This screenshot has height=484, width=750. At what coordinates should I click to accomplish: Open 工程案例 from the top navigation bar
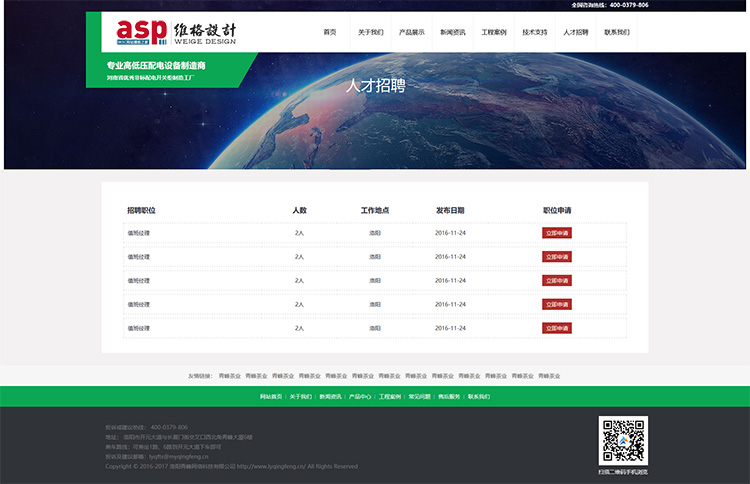pyautogui.click(x=494, y=32)
